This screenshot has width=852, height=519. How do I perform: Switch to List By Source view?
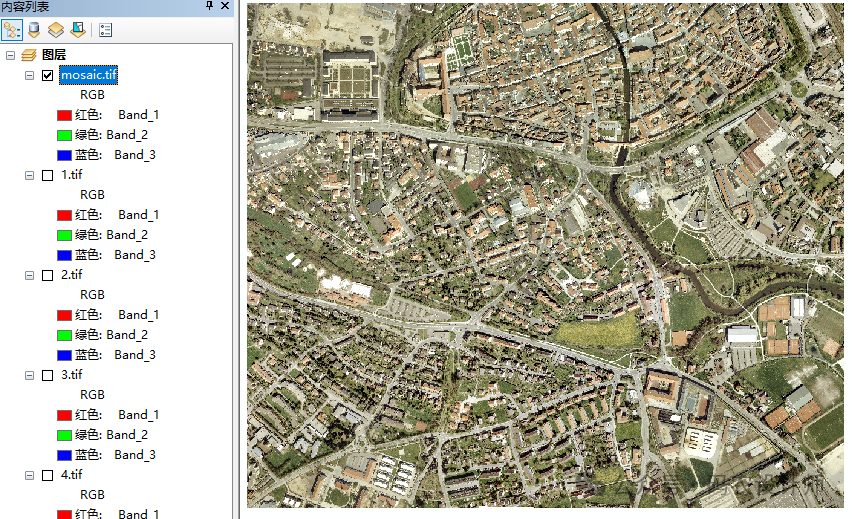coord(35,29)
